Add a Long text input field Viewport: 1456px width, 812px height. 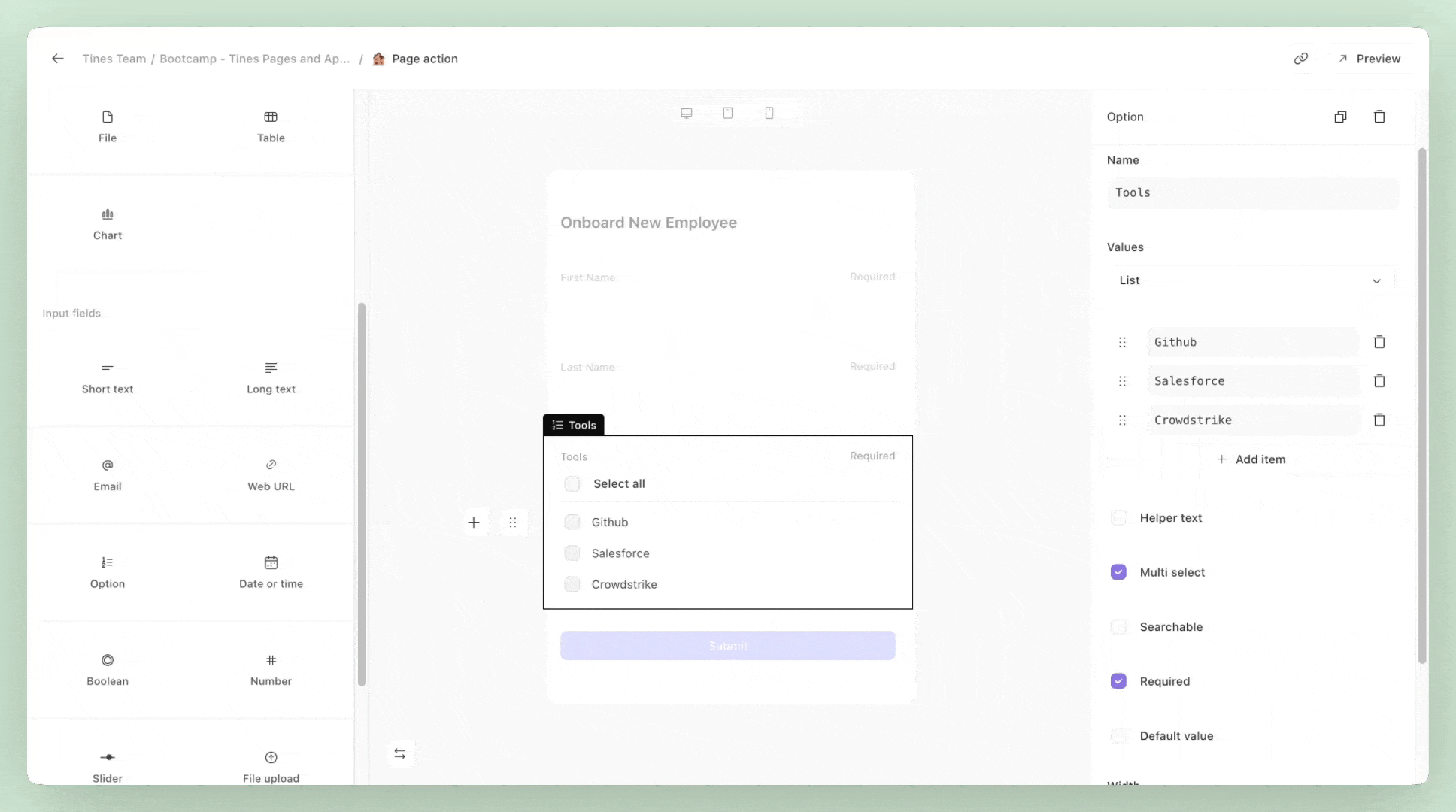coord(271,378)
